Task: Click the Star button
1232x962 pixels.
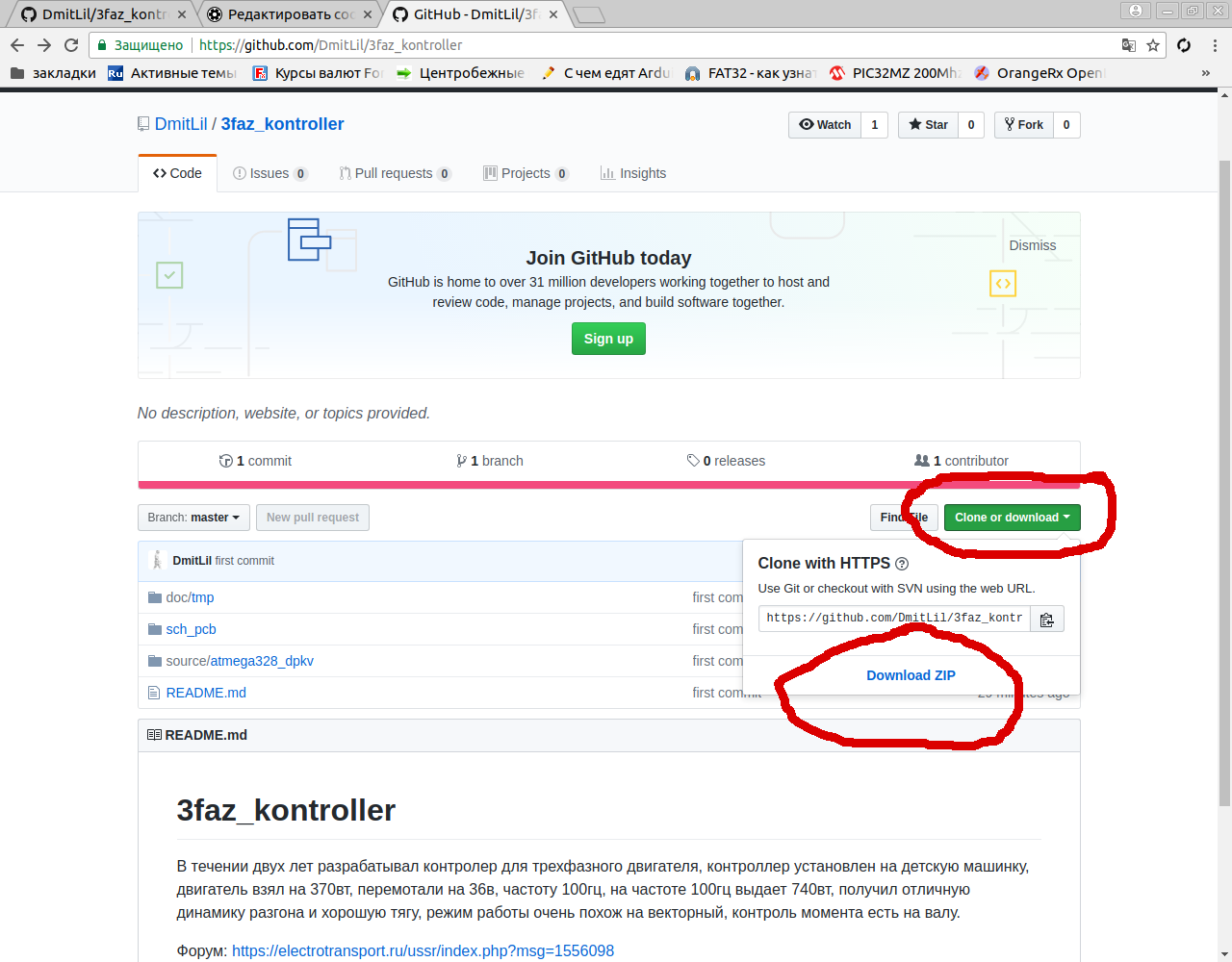Action: click(928, 125)
